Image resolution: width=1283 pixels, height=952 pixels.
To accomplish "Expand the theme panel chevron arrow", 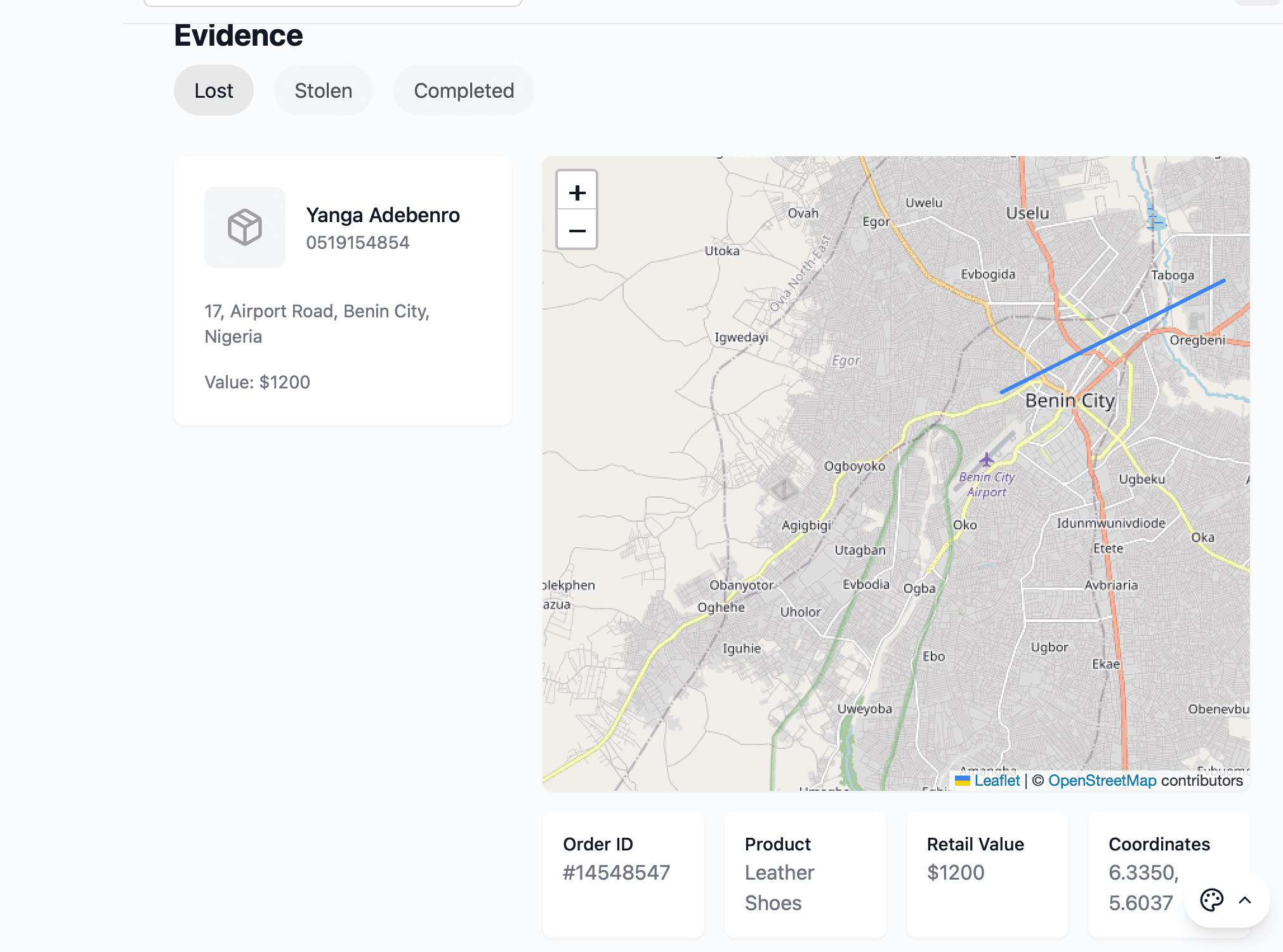I will [1245, 900].
